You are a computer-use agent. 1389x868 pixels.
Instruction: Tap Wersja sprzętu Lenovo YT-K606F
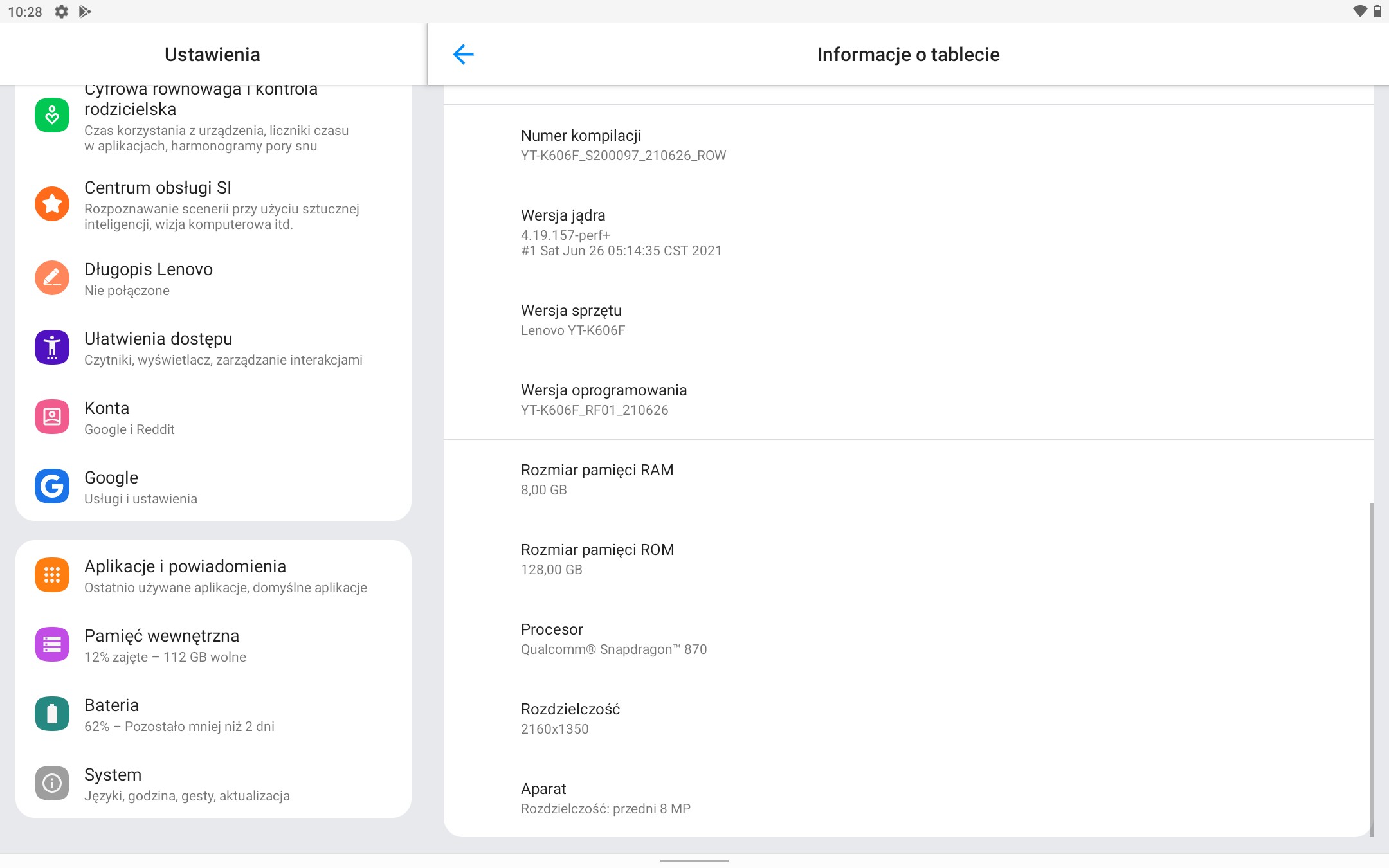[x=908, y=320]
